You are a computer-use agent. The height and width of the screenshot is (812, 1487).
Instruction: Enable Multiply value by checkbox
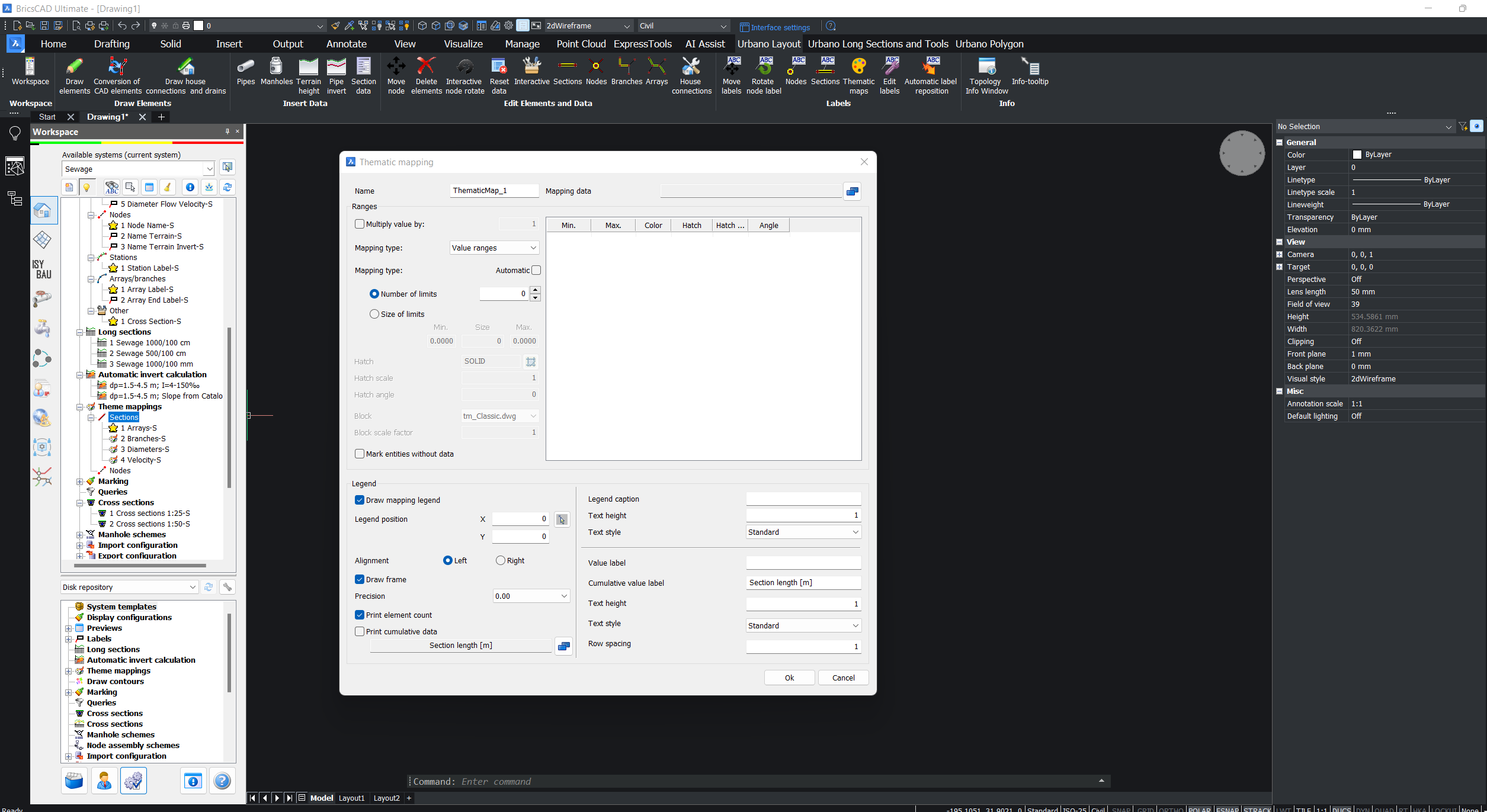point(360,224)
